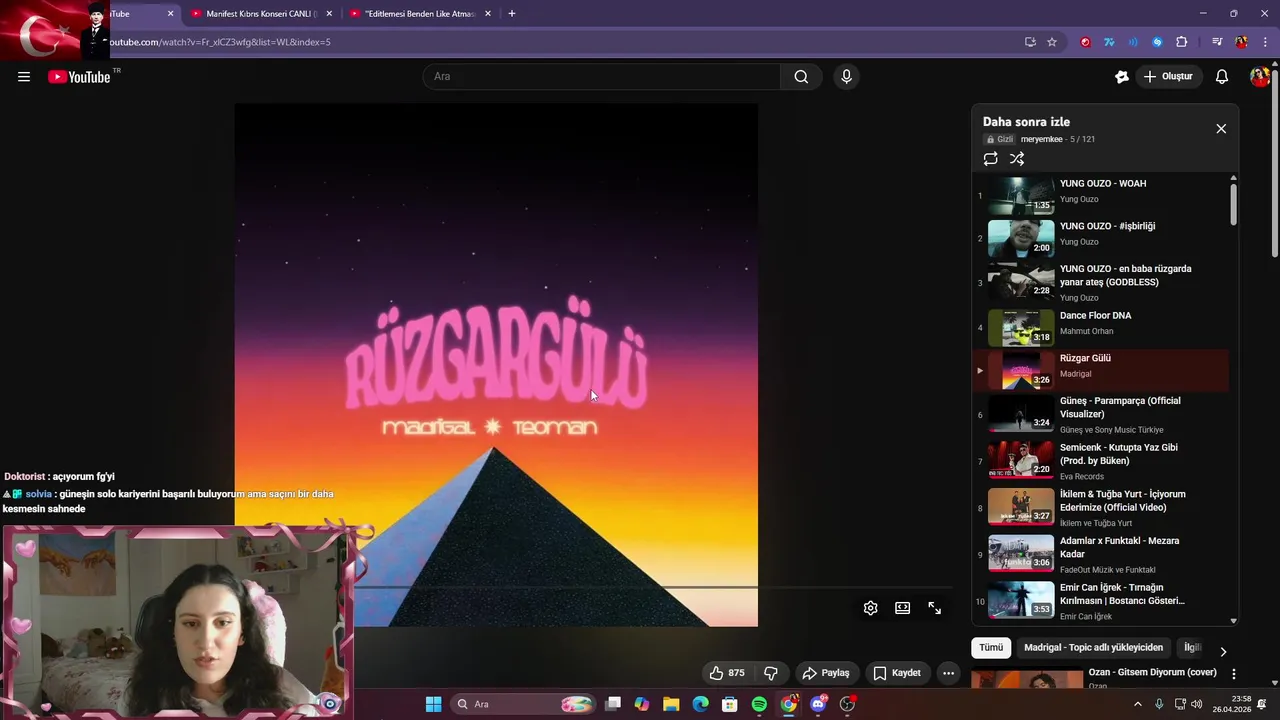
Task: Open the Windows Start menu
Action: click(x=433, y=704)
